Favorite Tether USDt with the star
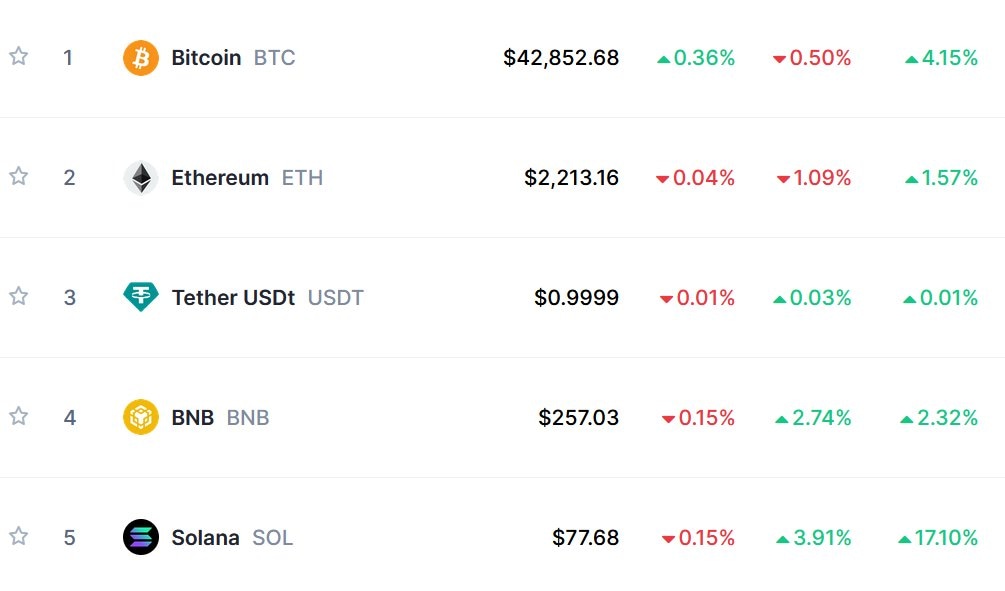 18,296
